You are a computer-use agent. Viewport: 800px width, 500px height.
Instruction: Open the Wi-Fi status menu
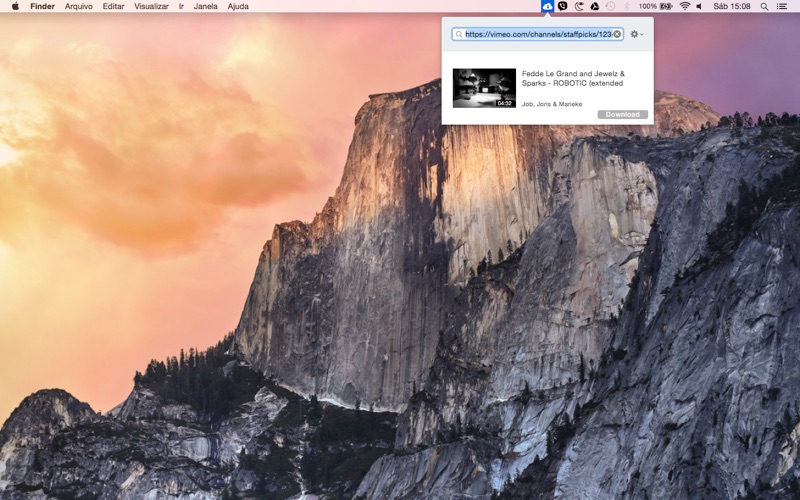(x=685, y=6)
